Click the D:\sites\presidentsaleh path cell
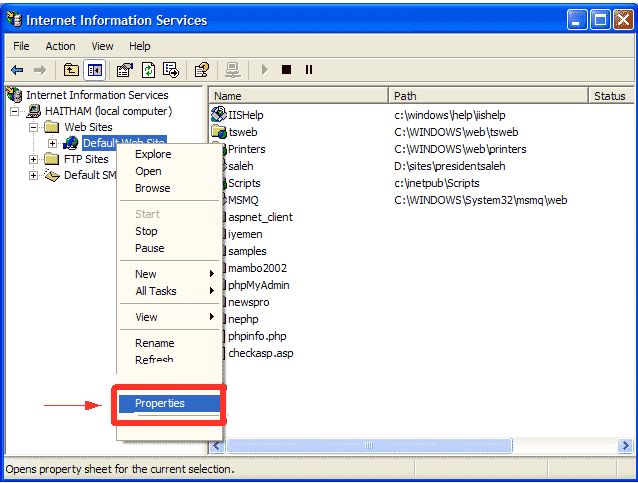Viewport: 638px width, 483px height. pos(450,166)
